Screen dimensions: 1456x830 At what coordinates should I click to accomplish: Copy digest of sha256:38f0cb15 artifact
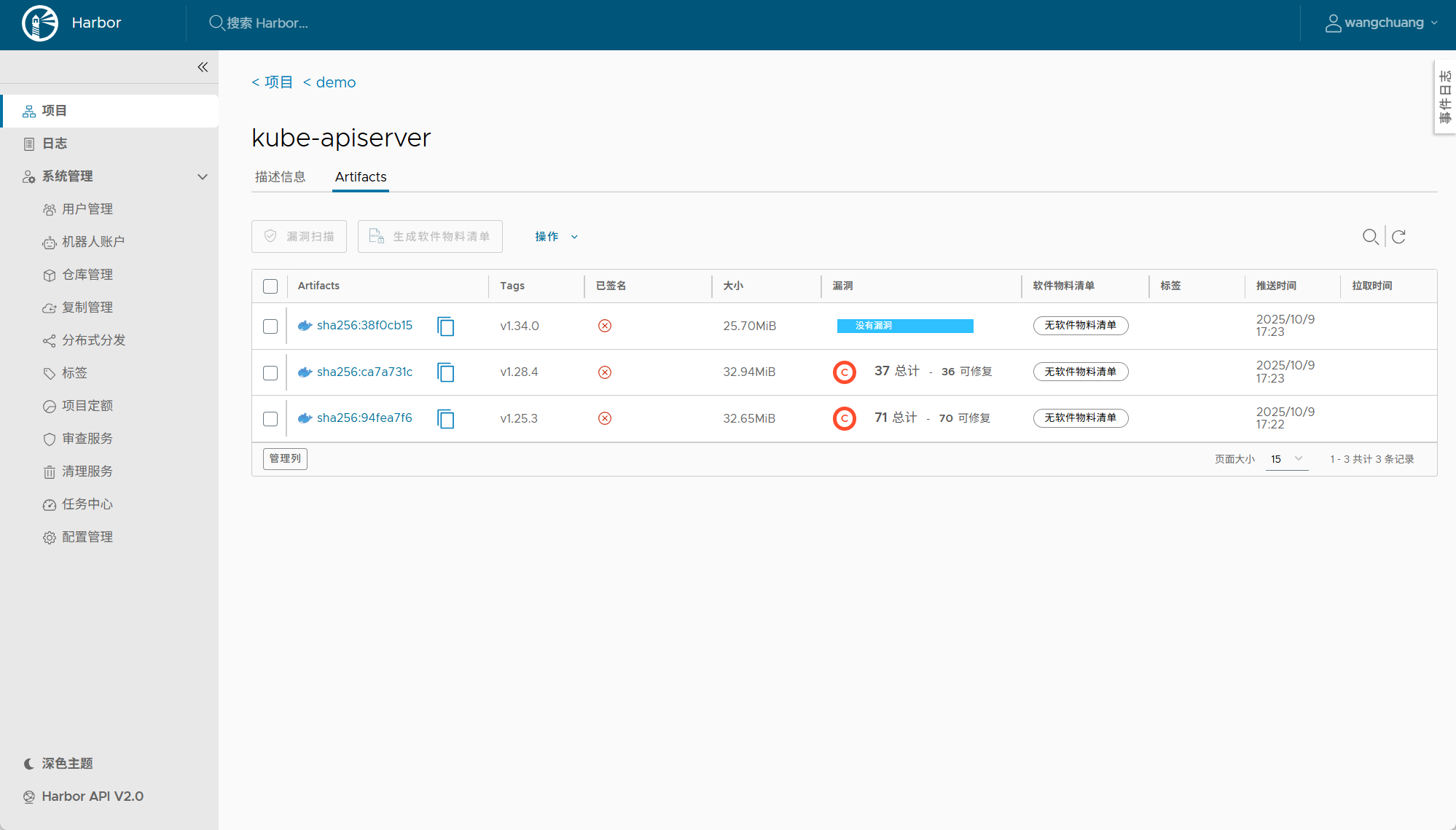coord(446,326)
